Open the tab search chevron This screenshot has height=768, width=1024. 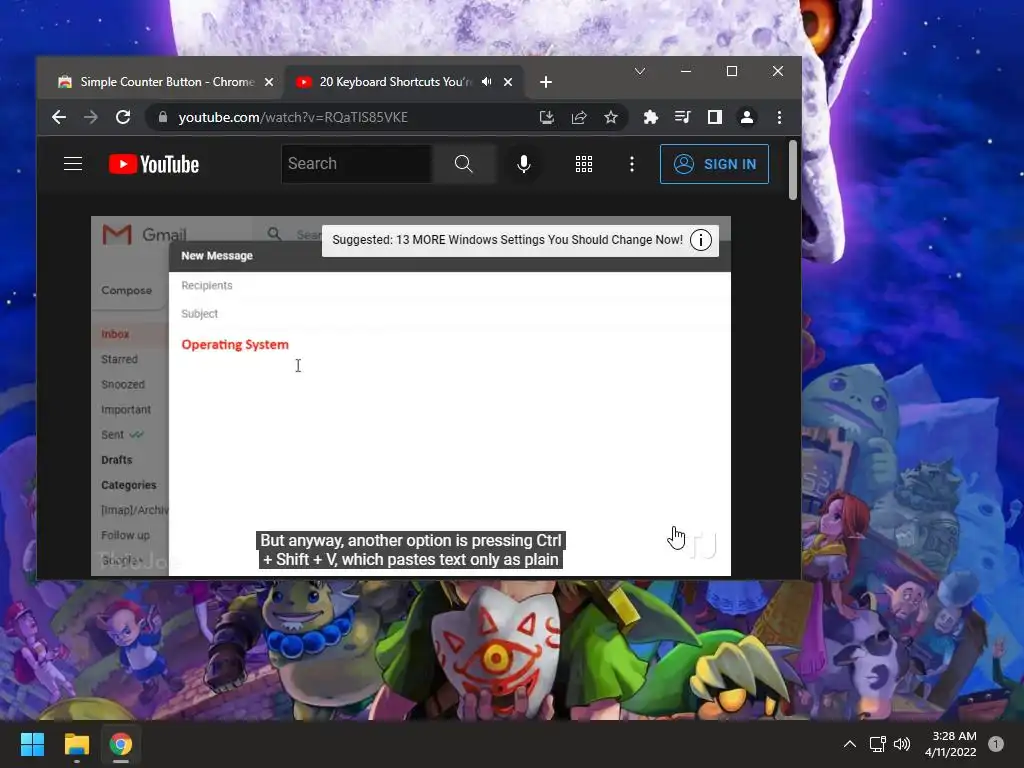[640, 71]
